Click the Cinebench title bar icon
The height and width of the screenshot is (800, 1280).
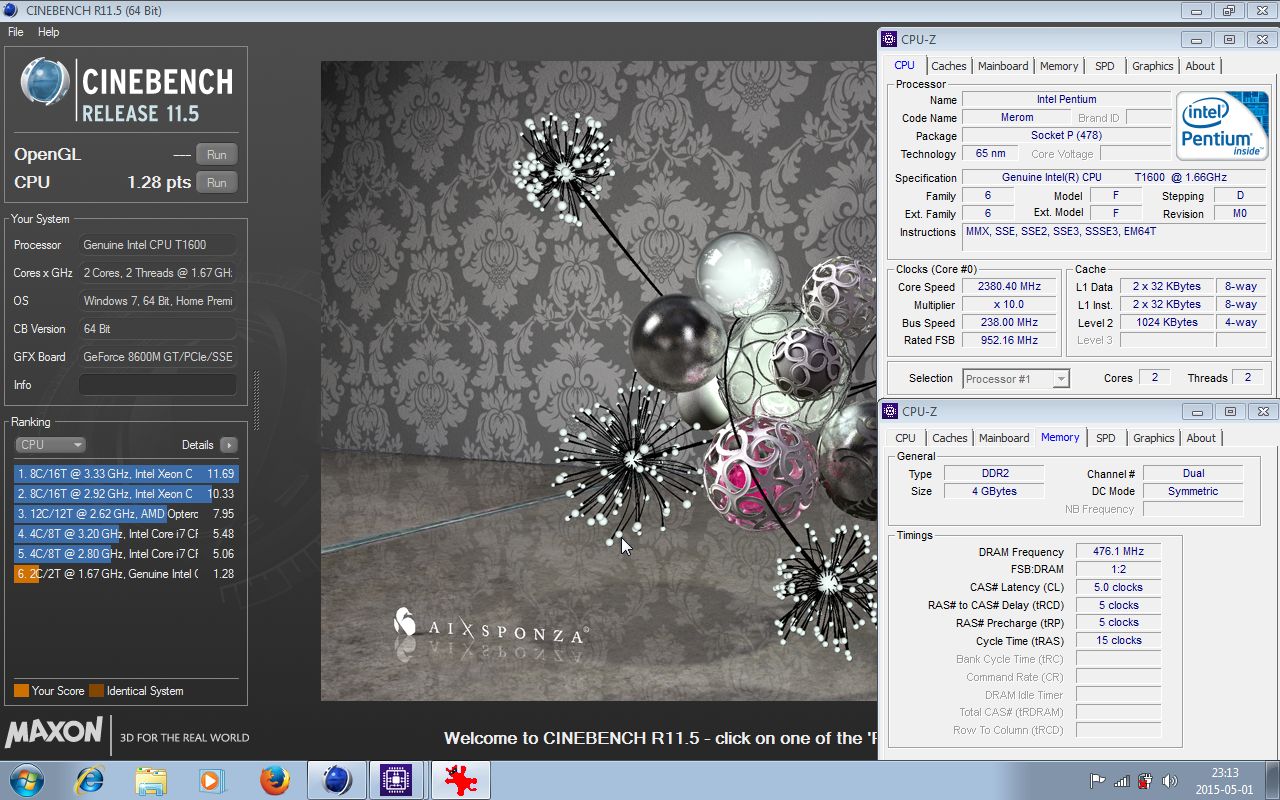pyautogui.click(x=12, y=10)
